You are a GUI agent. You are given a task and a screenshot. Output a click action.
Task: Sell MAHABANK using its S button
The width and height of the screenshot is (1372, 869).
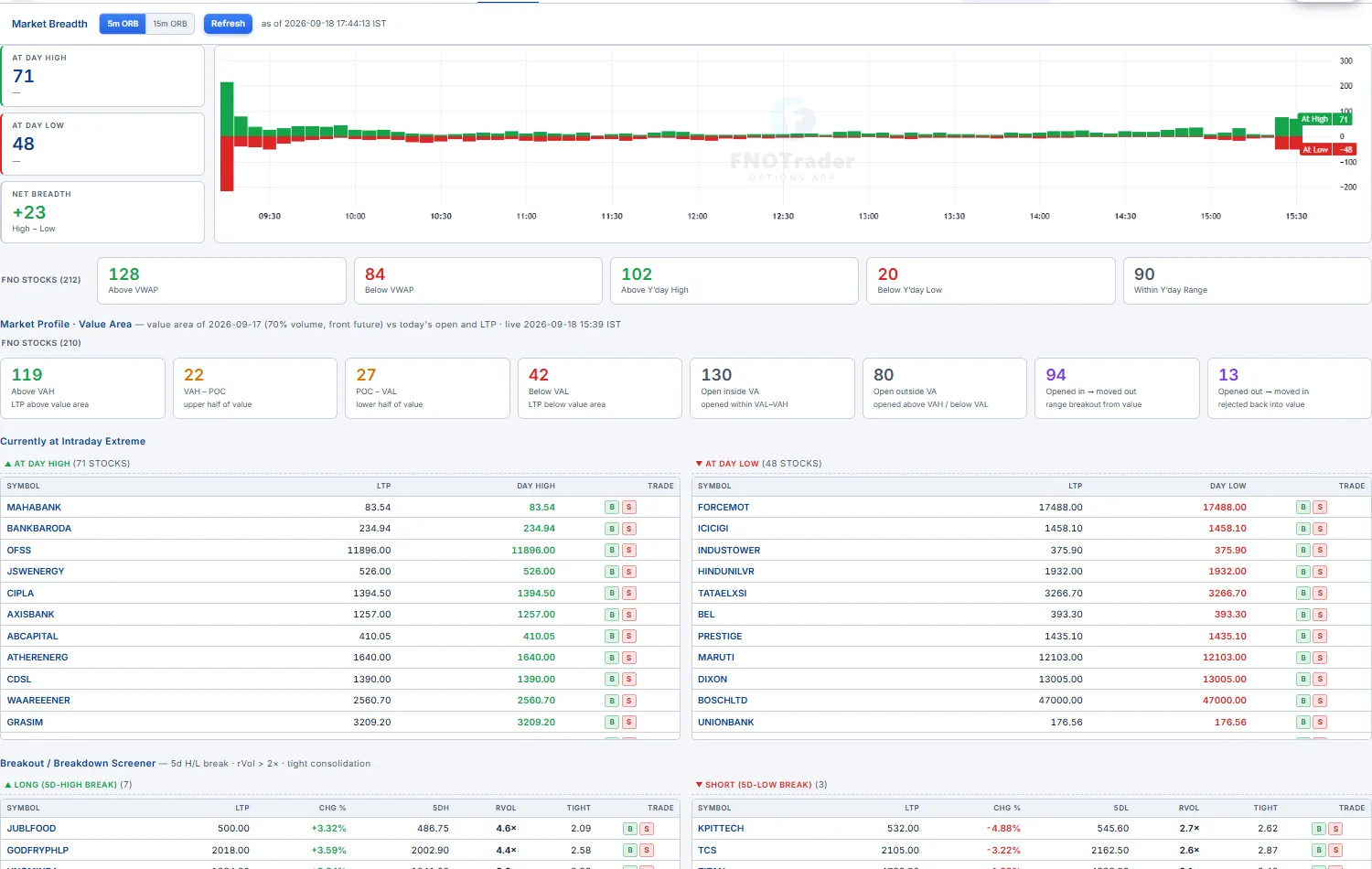pos(628,508)
